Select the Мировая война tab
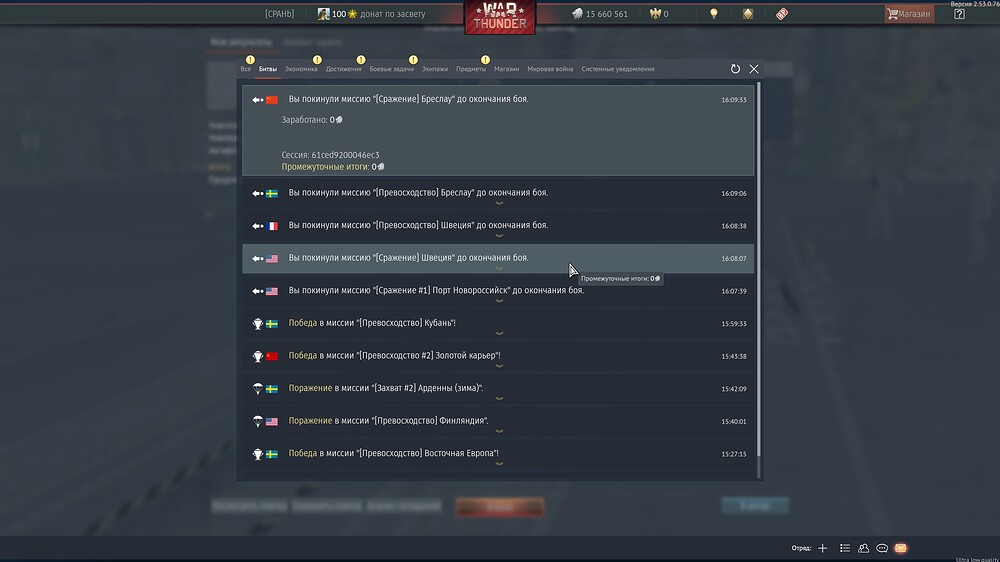This screenshot has width=1000, height=562. coord(550,69)
